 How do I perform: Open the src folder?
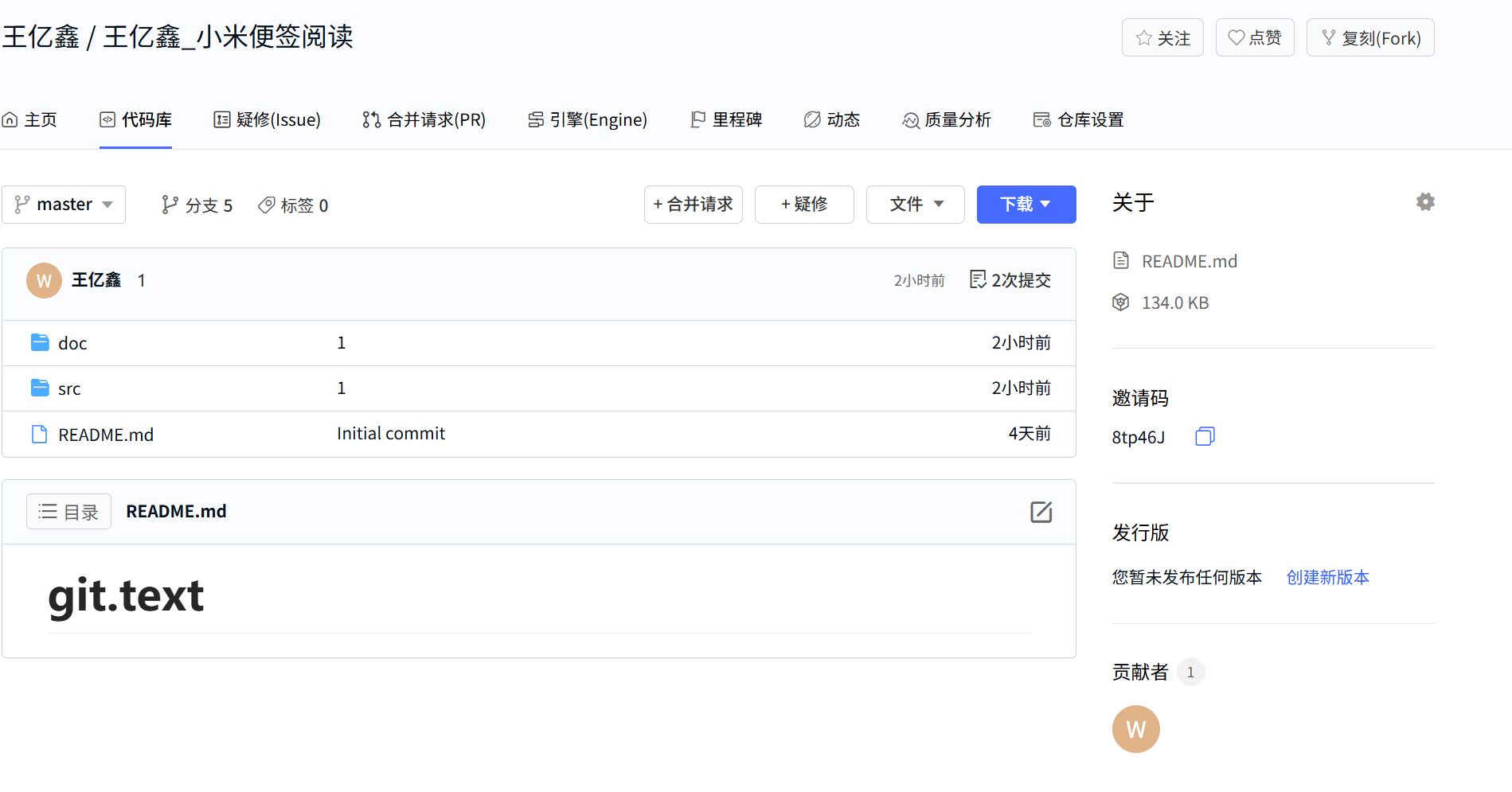[69, 388]
